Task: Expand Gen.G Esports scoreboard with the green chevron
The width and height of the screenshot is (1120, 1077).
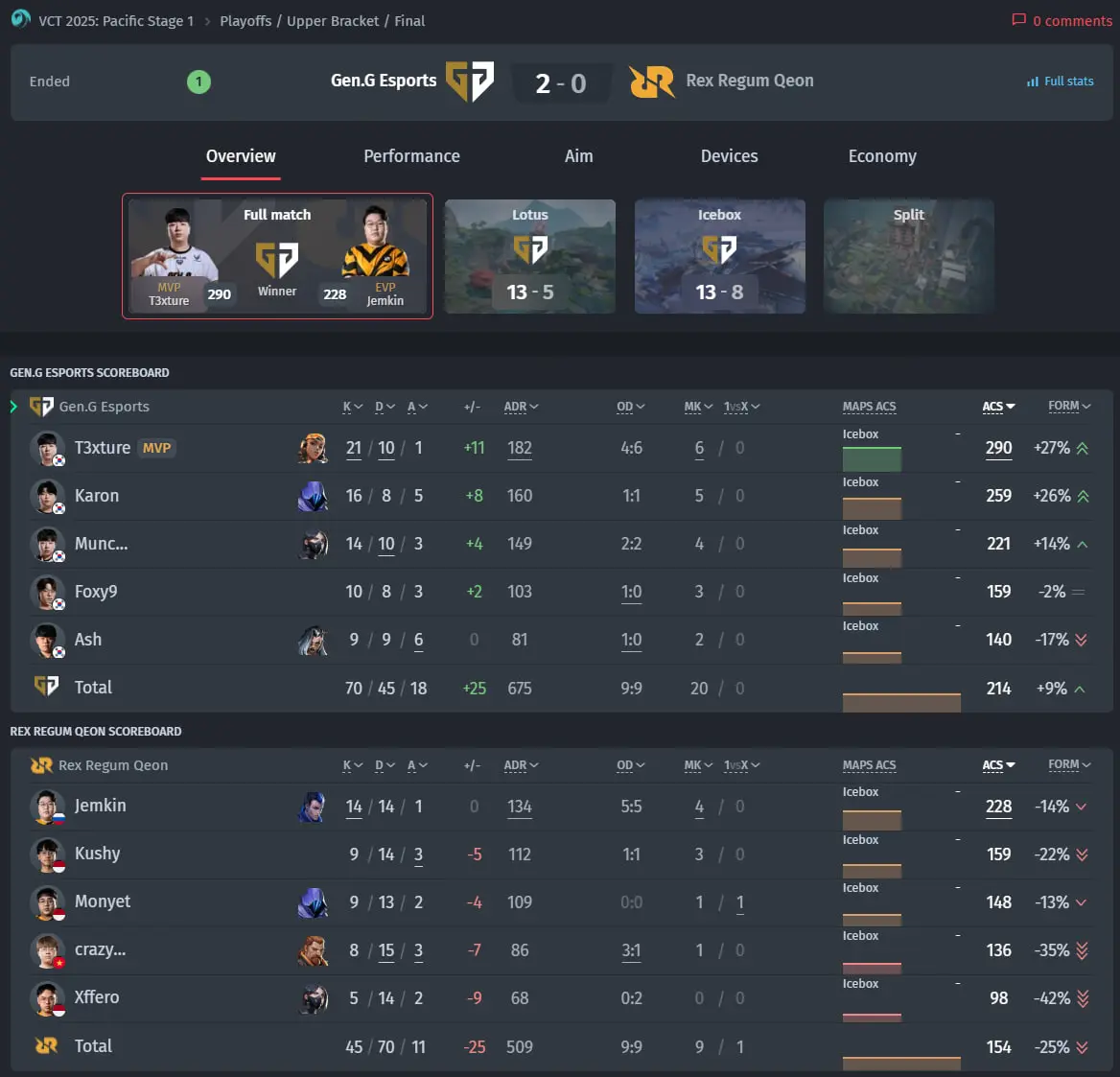Action: tap(13, 407)
